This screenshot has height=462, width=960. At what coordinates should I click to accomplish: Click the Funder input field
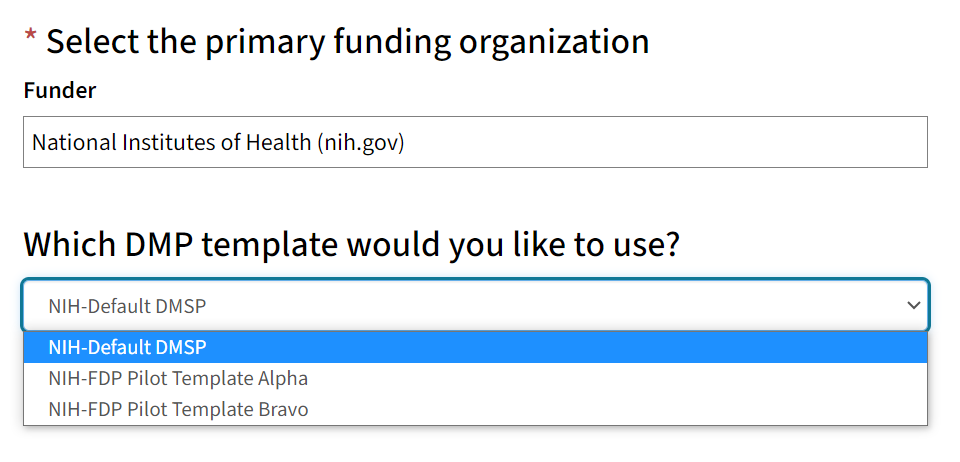tap(475, 142)
